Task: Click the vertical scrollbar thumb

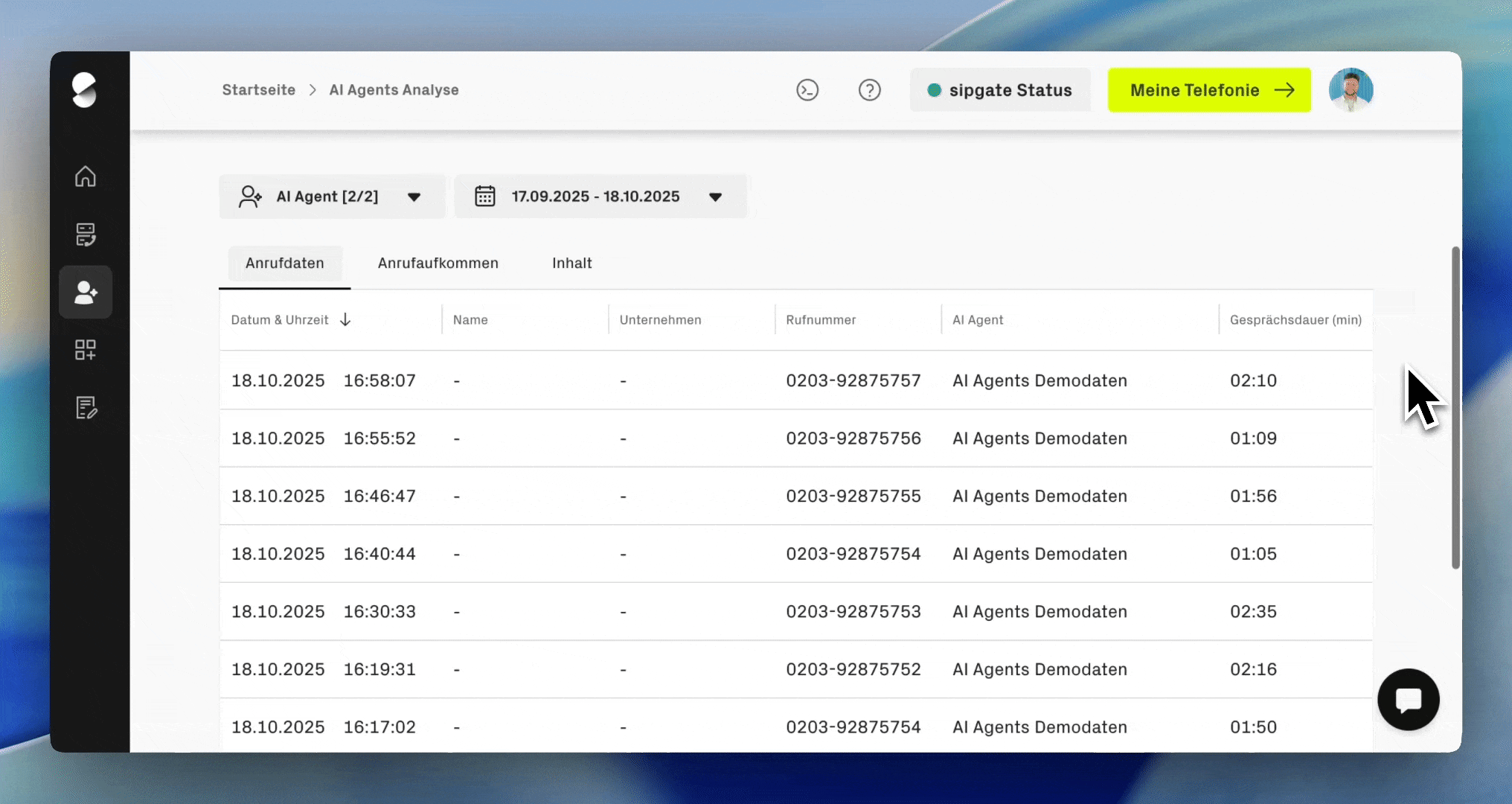Action: tap(1455, 408)
